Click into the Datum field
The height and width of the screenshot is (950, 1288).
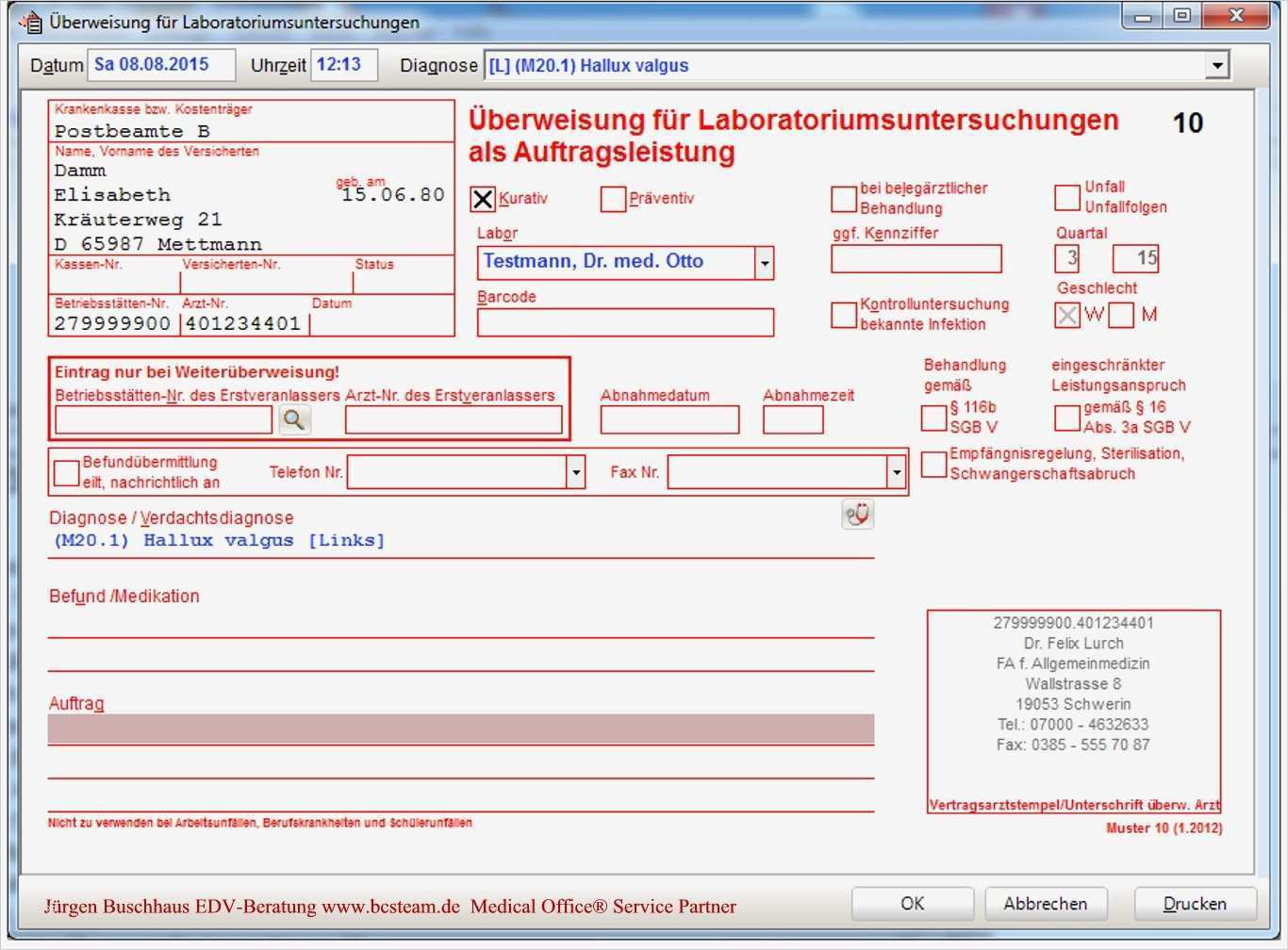pos(161,65)
